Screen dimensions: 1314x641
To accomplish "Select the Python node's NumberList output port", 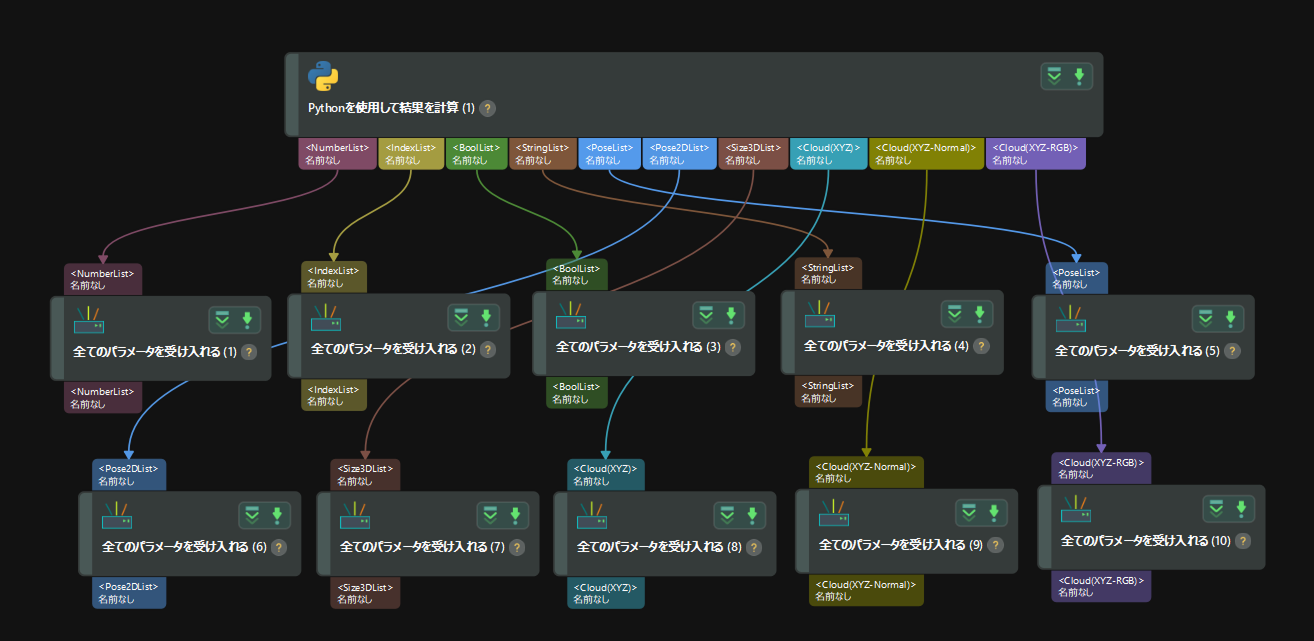I will 337,153.
